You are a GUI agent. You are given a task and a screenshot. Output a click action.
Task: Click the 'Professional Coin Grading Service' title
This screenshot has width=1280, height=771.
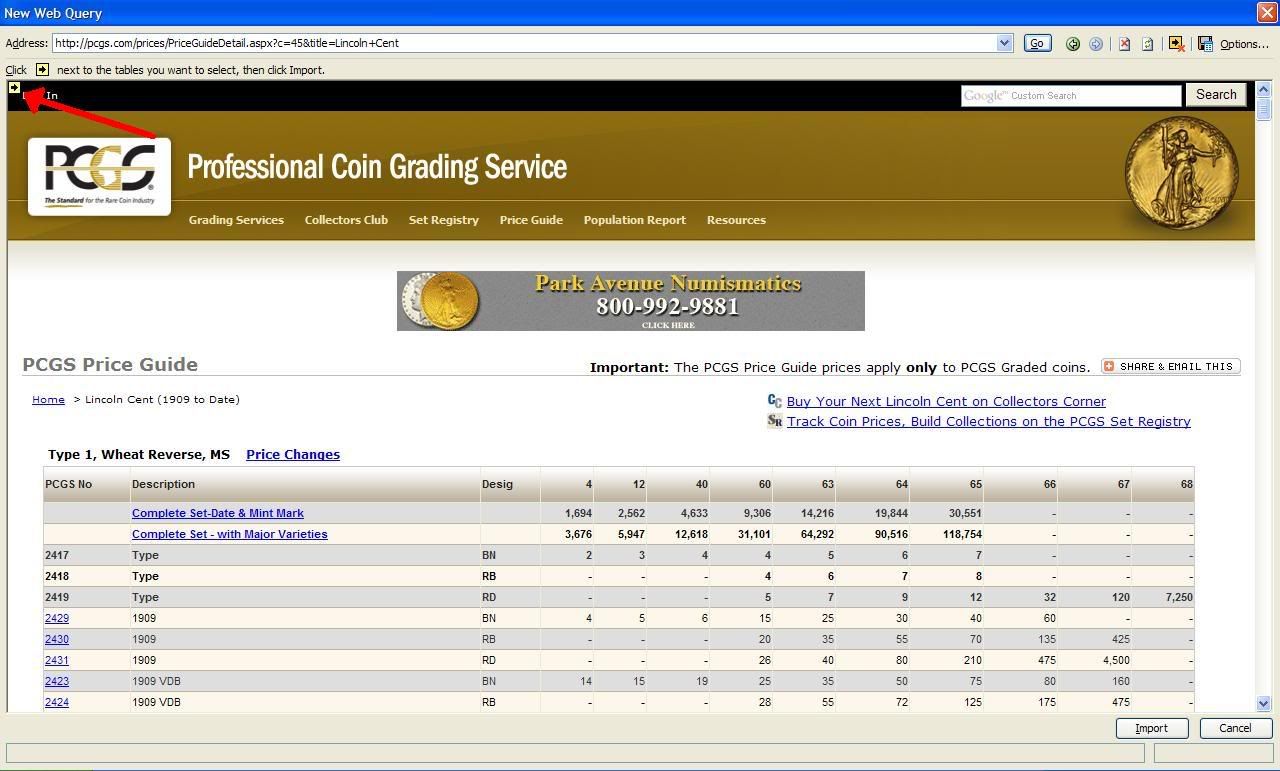click(377, 167)
